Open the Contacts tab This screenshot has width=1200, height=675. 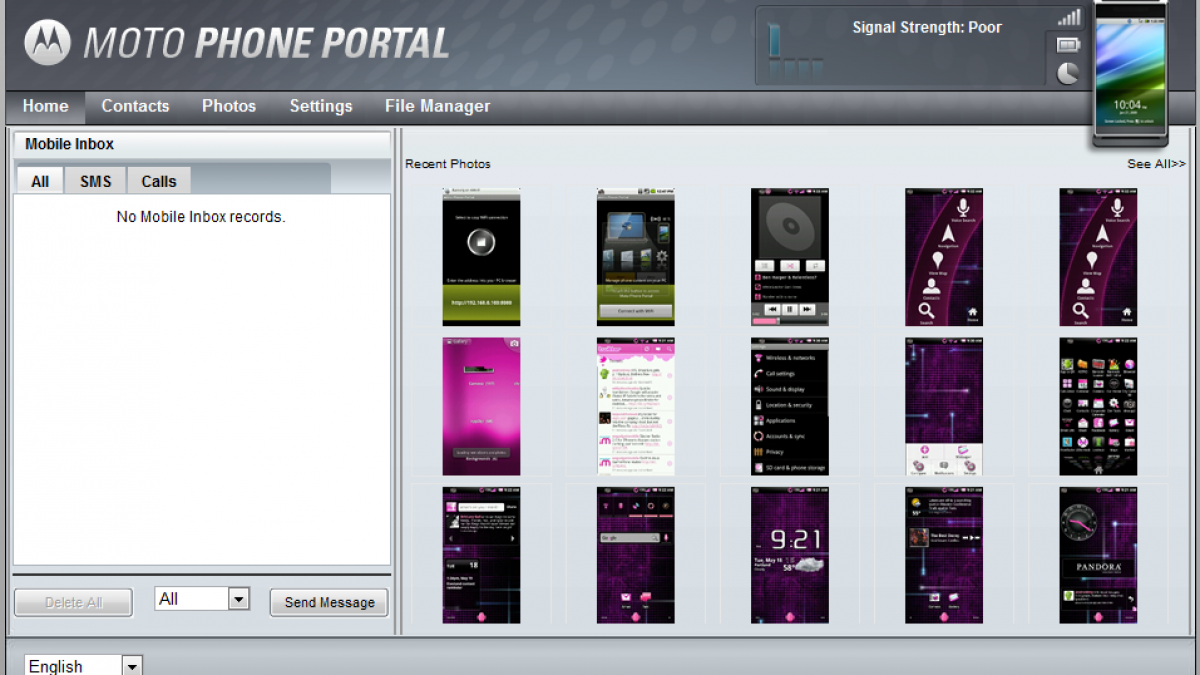pyautogui.click(x=135, y=106)
